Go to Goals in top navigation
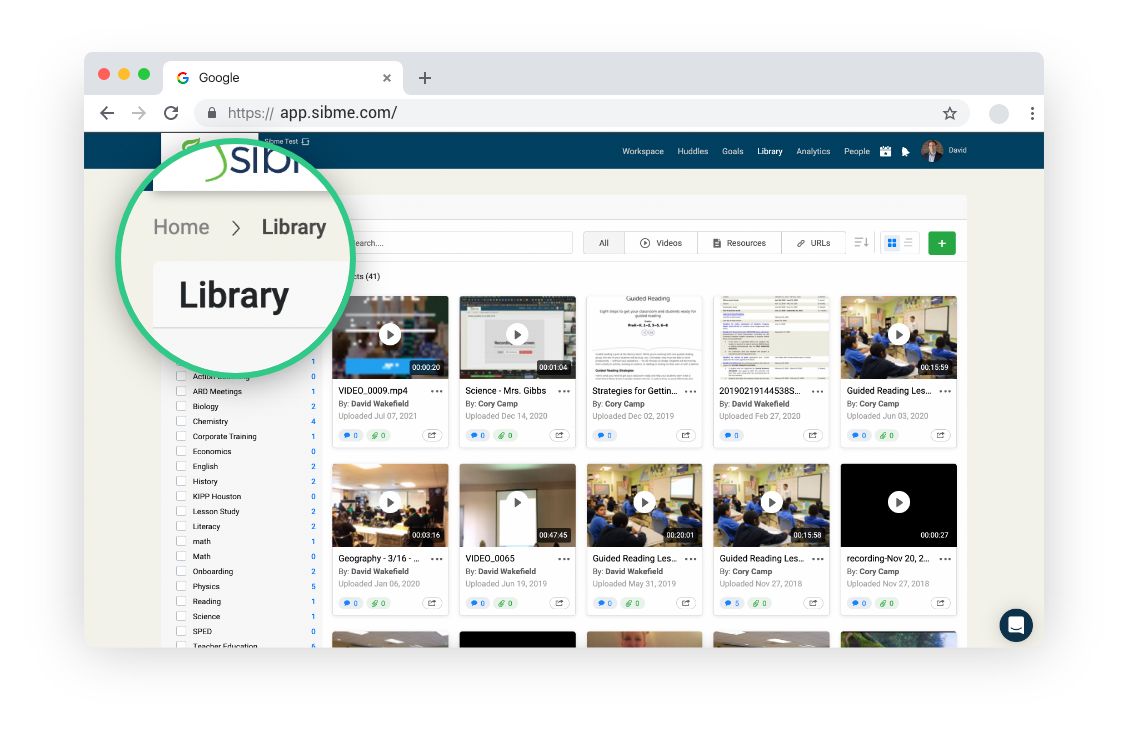Screen dimensions: 1128x732 pyautogui.click(x=732, y=152)
